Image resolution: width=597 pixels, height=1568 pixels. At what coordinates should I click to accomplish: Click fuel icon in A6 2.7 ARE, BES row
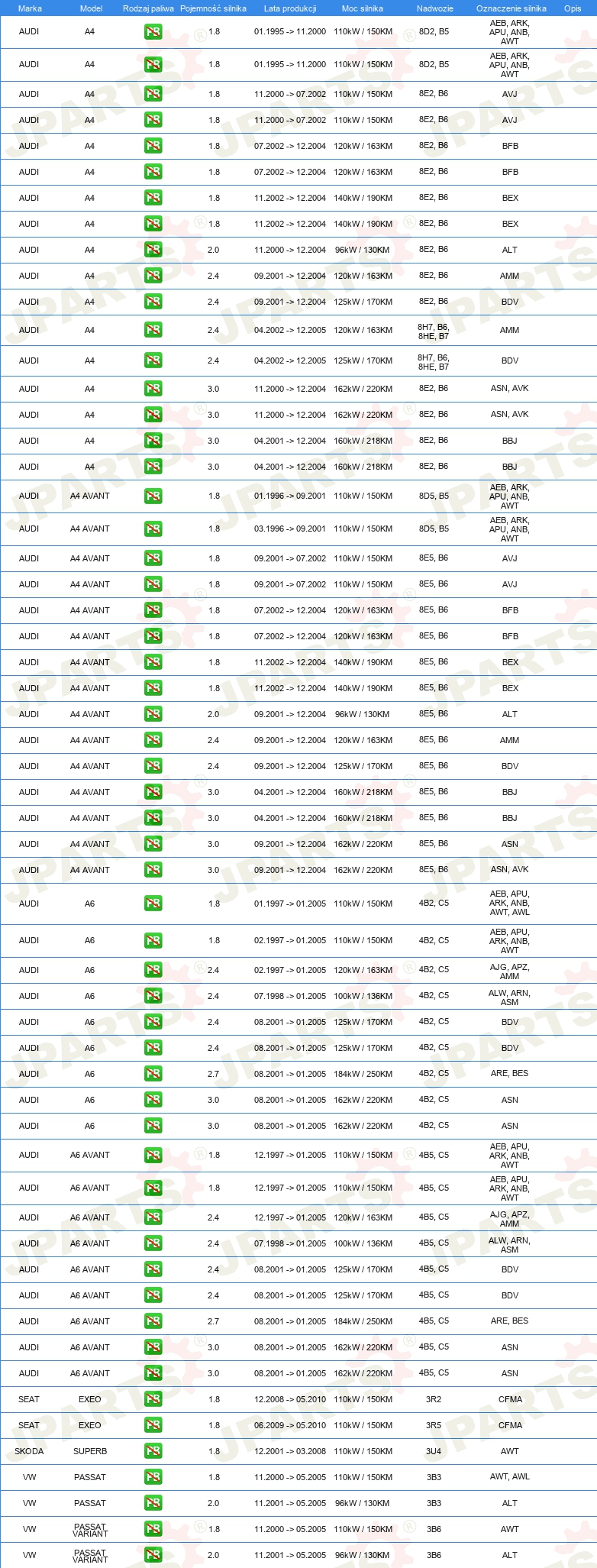(153, 1074)
